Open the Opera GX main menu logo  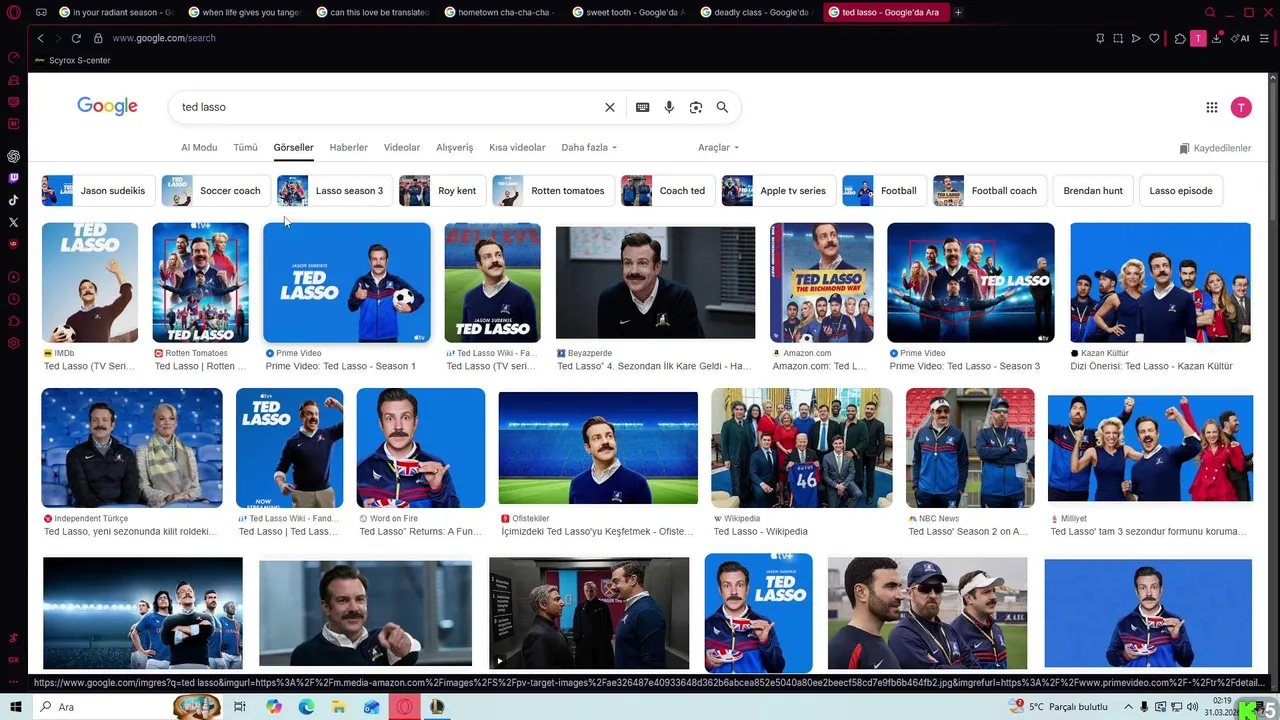coord(14,13)
